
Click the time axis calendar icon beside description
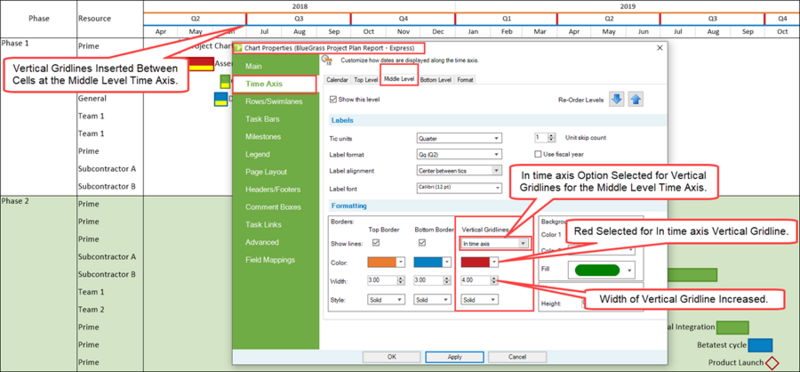tap(328, 60)
